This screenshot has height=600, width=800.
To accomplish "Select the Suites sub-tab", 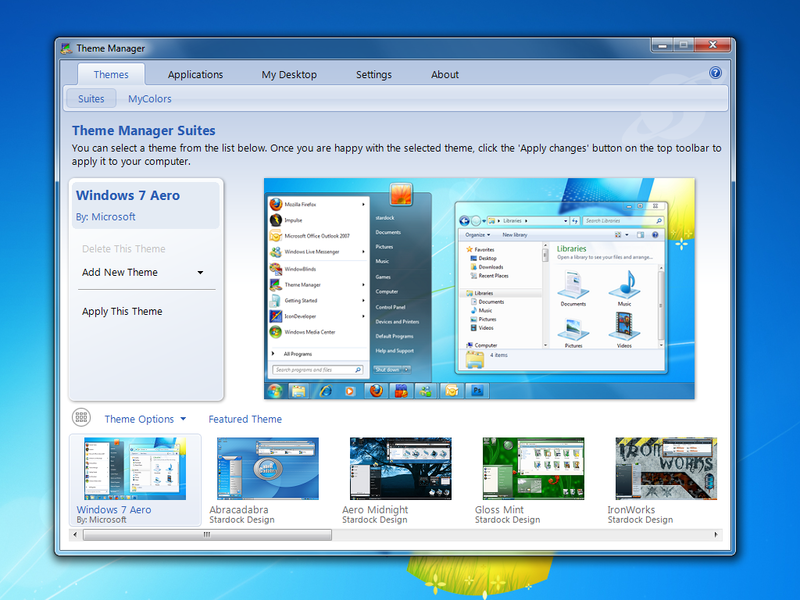I will pyautogui.click(x=91, y=99).
